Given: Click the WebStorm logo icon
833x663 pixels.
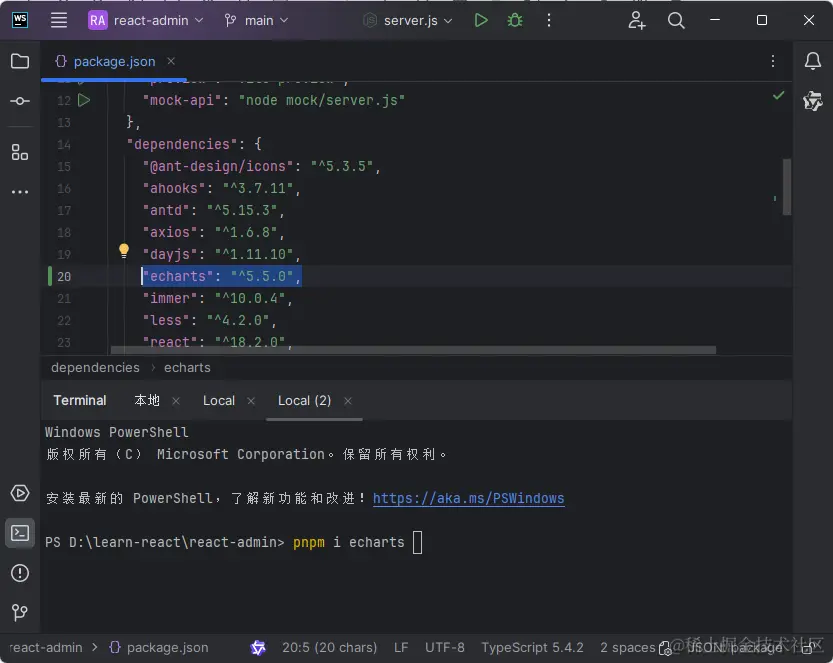Looking at the screenshot, I should click(20, 20).
